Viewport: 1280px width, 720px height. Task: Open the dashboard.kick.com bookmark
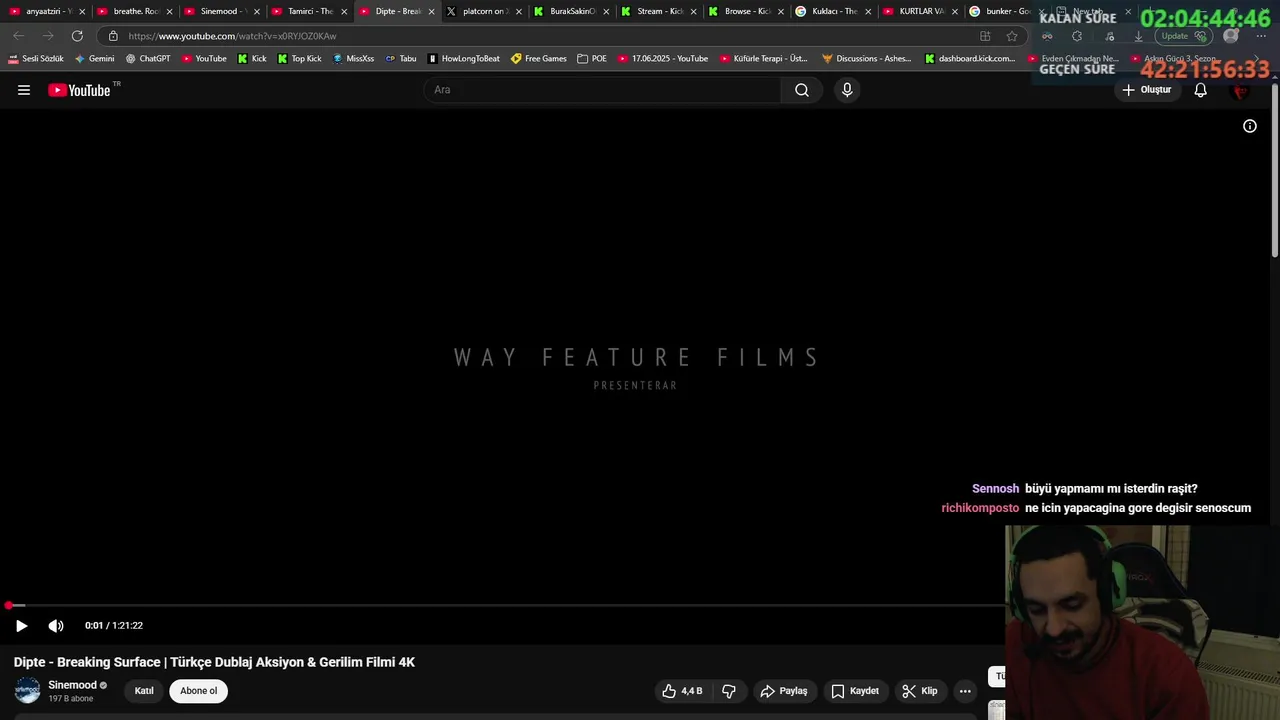[x=969, y=59]
